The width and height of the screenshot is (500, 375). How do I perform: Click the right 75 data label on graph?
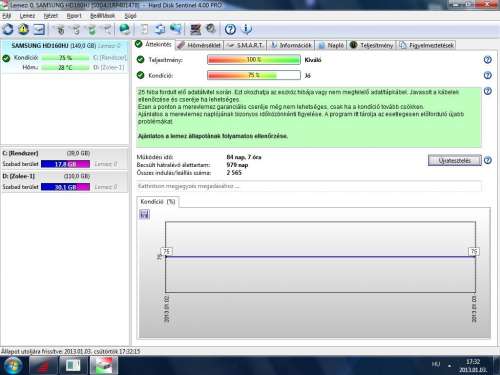click(x=474, y=251)
